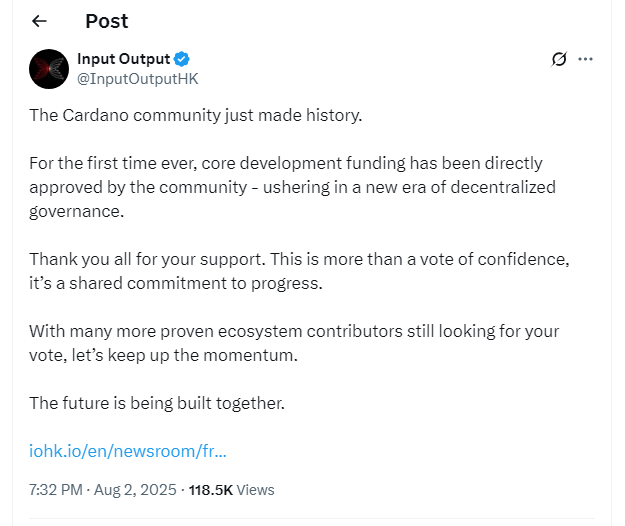Open the iohk.io newsroom link
The width and height of the screenshot is (625, 526).
pos(128,450)
